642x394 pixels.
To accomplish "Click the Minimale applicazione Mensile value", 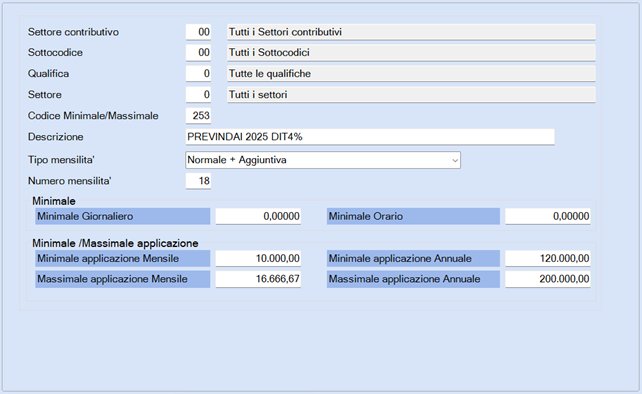I will (x=258, y=258).
